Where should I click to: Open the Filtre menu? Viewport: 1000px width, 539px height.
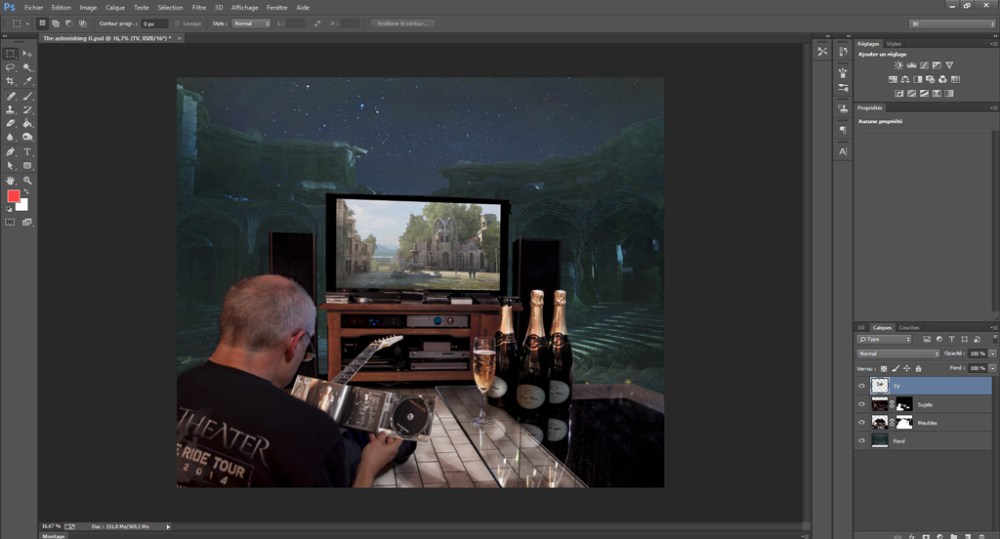coord(199,7)
